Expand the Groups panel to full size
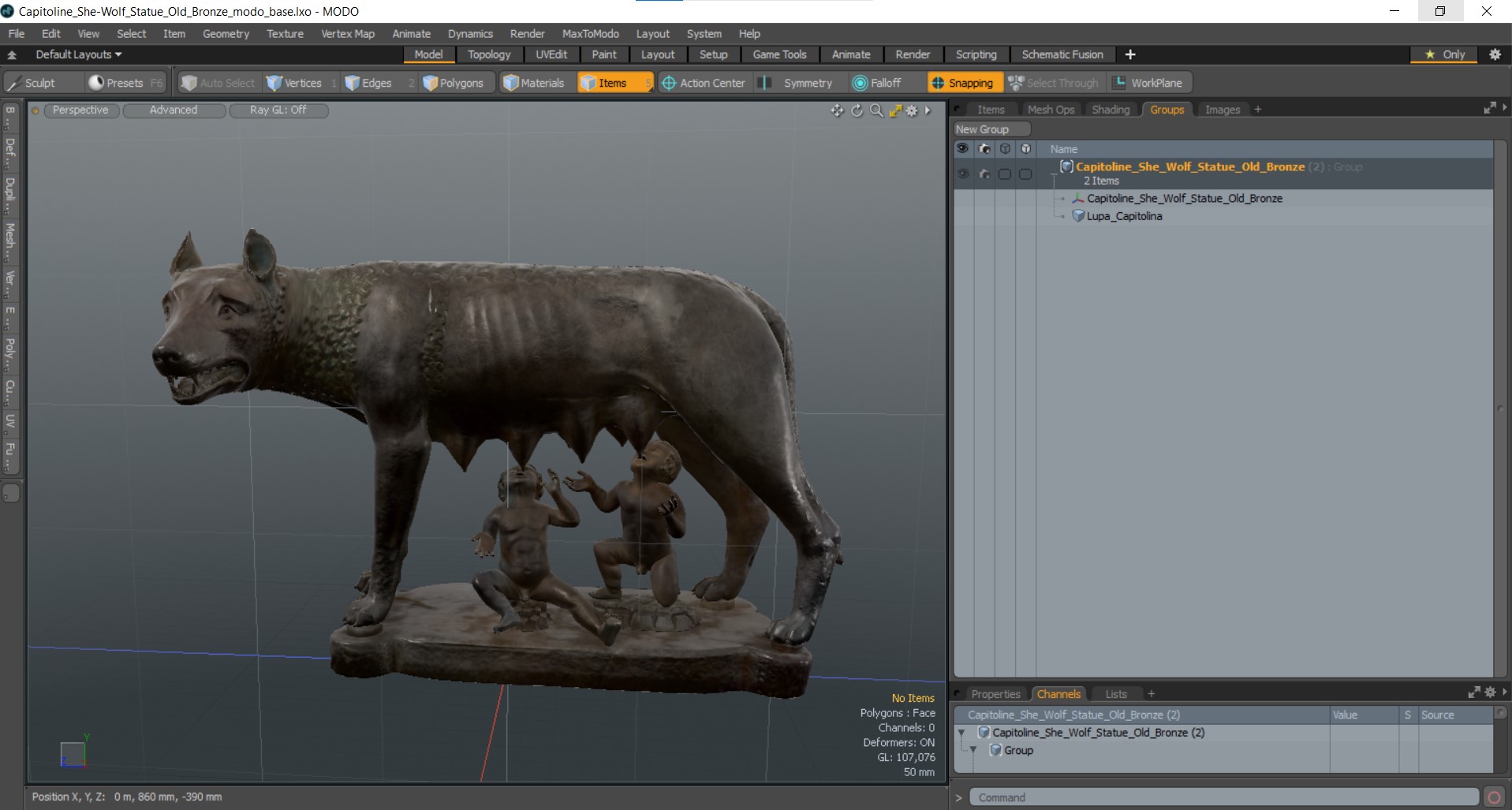Screen dimensions: 1512x810 point(1490,108)
